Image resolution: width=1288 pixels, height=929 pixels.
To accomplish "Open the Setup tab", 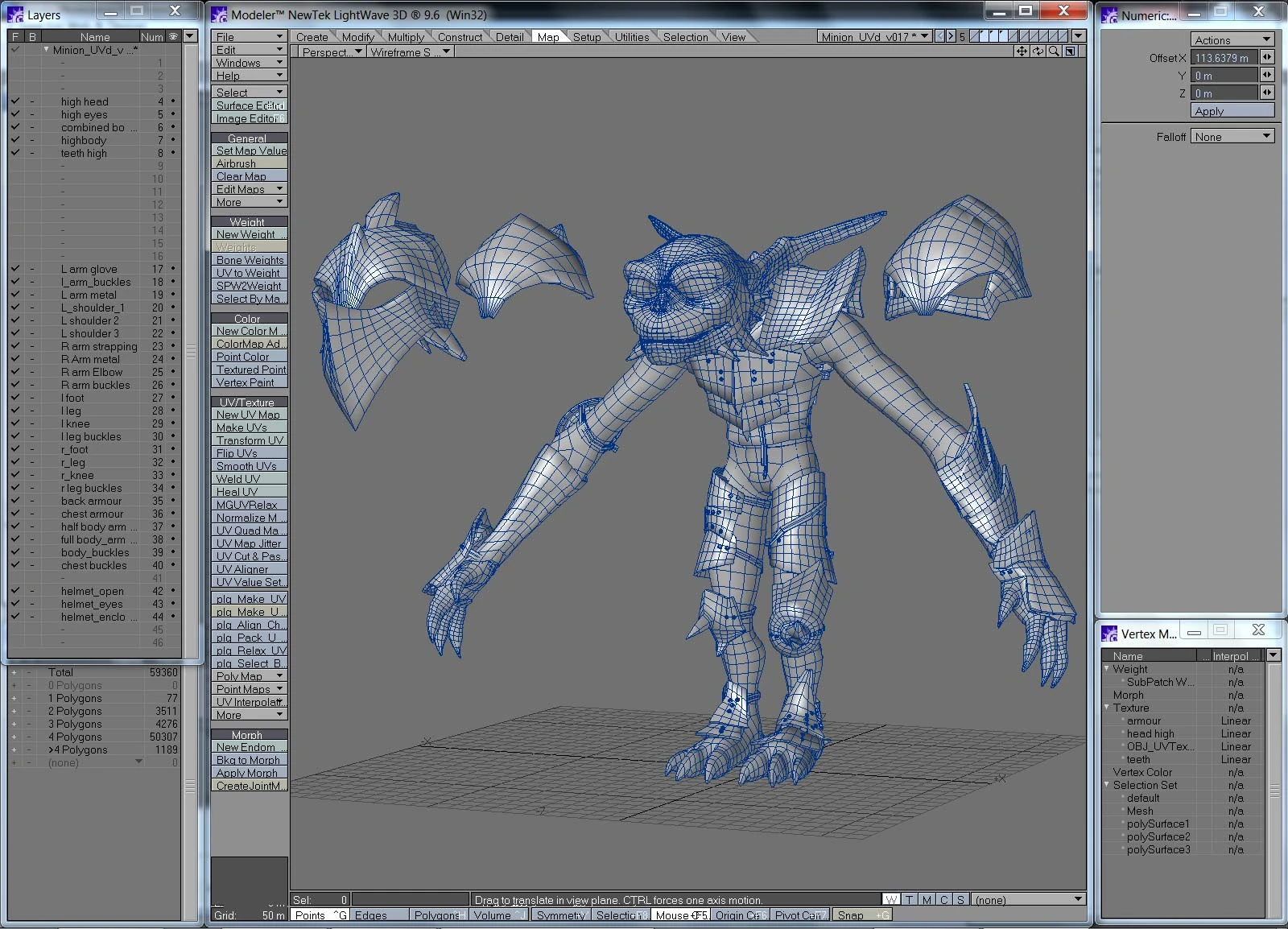I will [x=587, y=37].
